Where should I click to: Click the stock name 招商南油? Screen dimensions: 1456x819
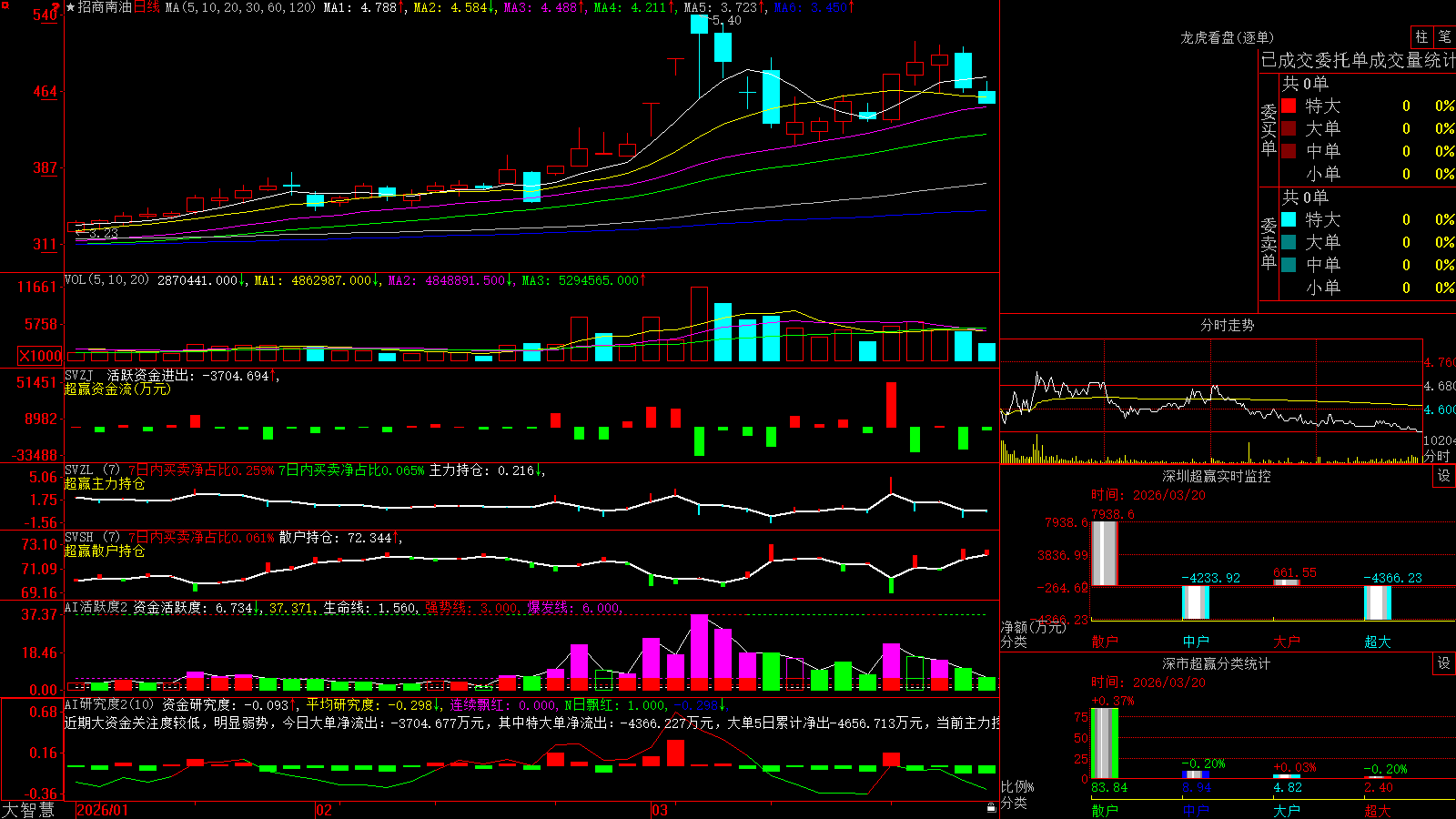coord(105,7)
